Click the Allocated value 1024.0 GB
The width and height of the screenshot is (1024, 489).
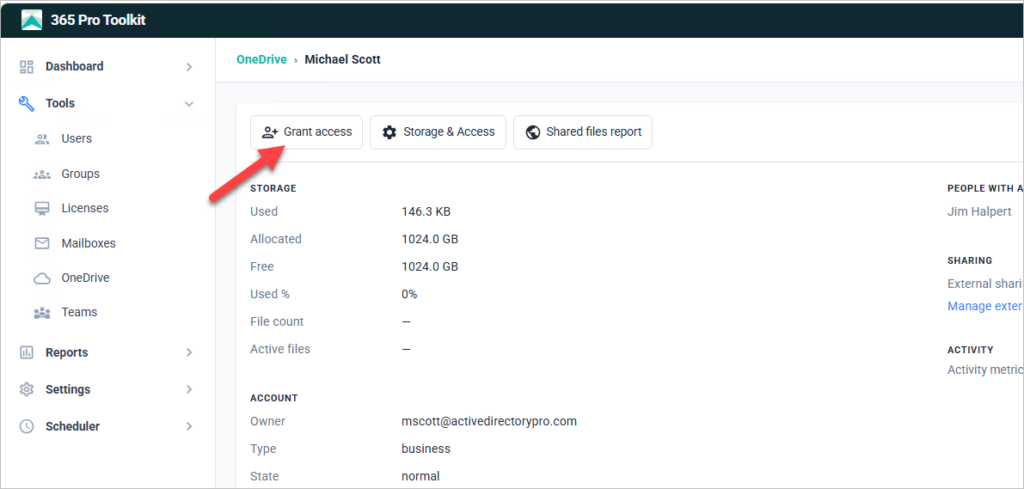point(430,239)
